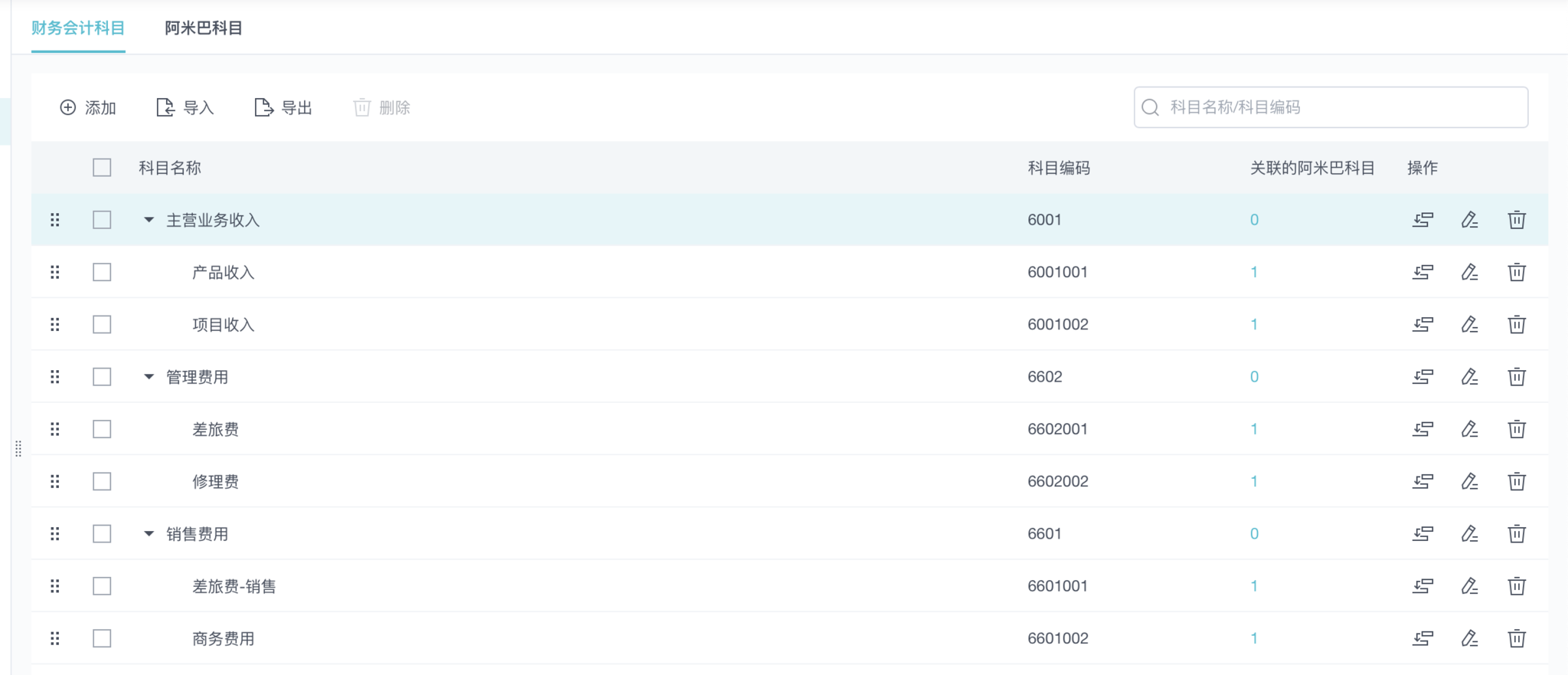1568x675 pixels.
Task: Click the 添加 button
Action: click(88, 108)
